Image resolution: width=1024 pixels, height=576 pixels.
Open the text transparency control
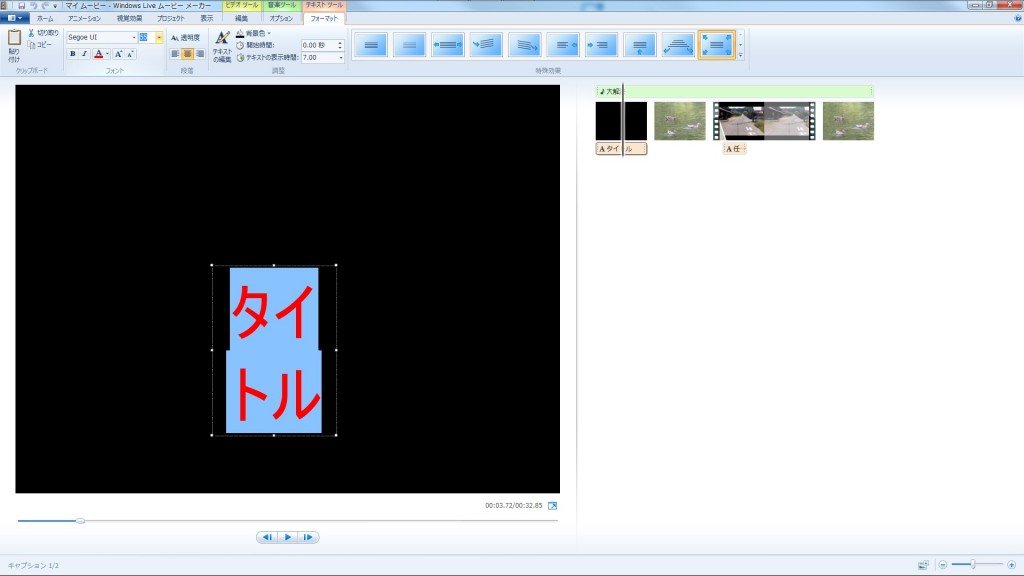click(185, 38)
